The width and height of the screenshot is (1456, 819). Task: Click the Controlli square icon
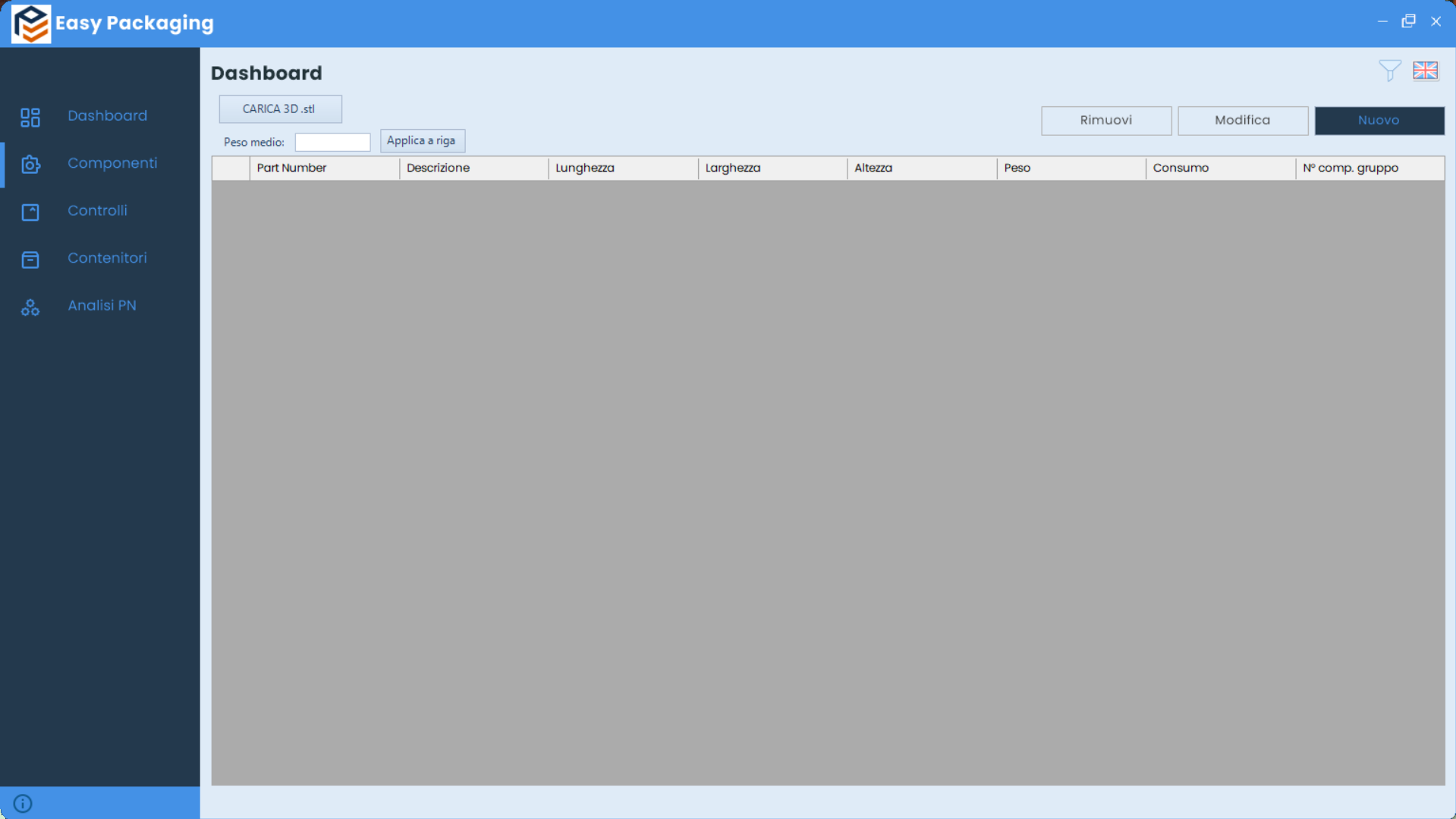pyautogui.click(x=30, y=212)
